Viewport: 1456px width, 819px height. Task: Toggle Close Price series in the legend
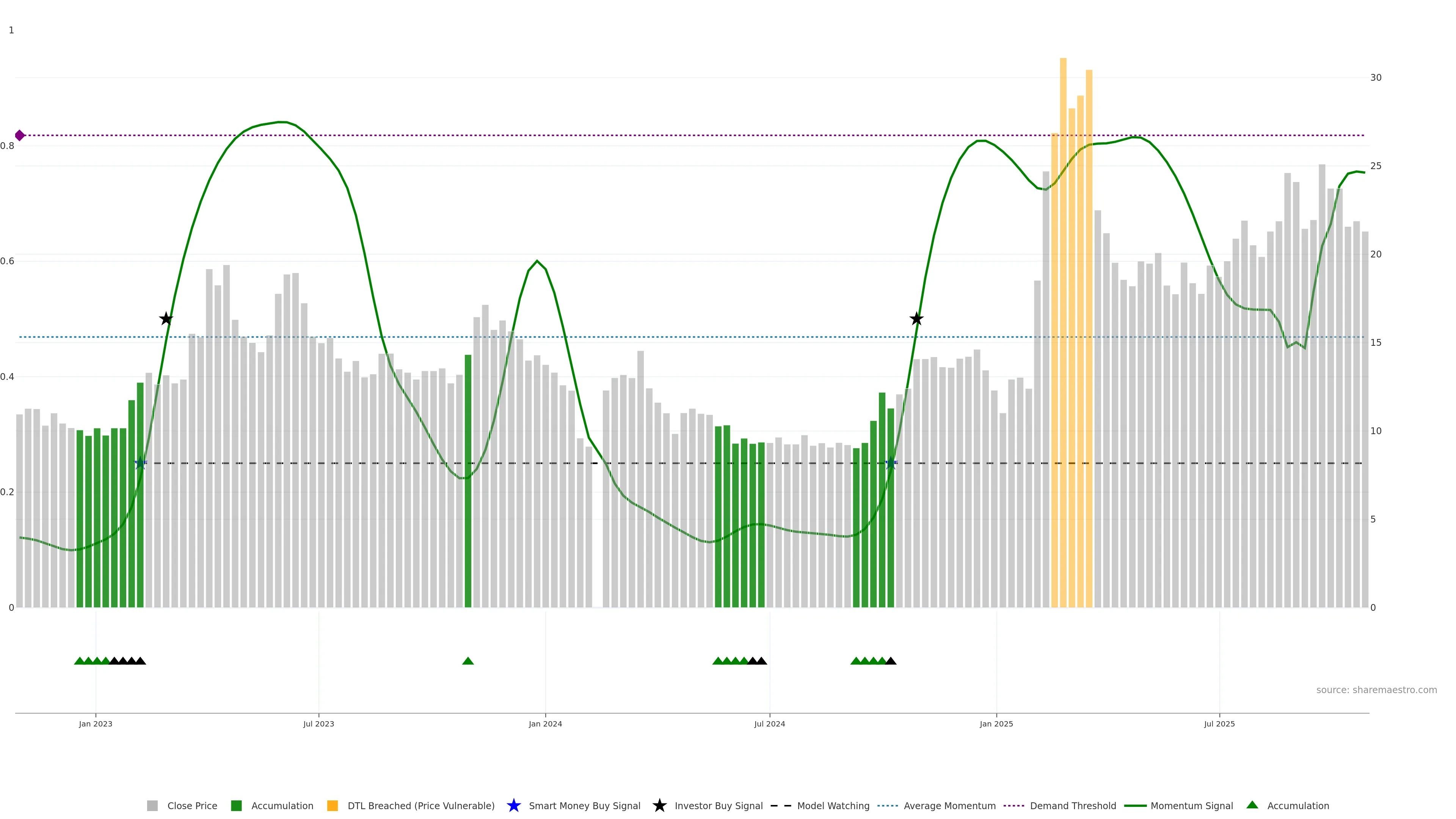pos(191,805)
